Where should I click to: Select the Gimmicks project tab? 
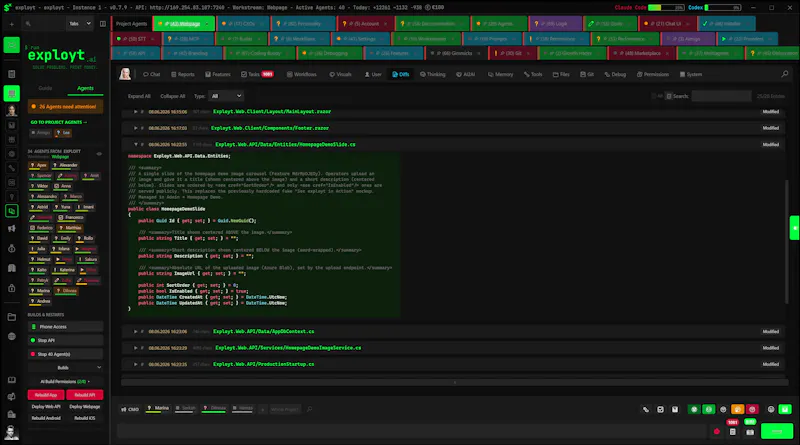tap(456, 53)
